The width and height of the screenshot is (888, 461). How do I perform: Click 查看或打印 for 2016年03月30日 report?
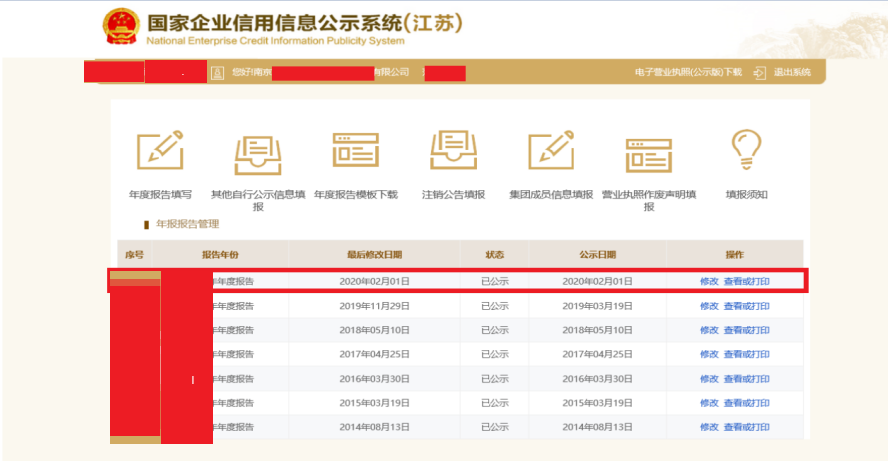[746, 378]
